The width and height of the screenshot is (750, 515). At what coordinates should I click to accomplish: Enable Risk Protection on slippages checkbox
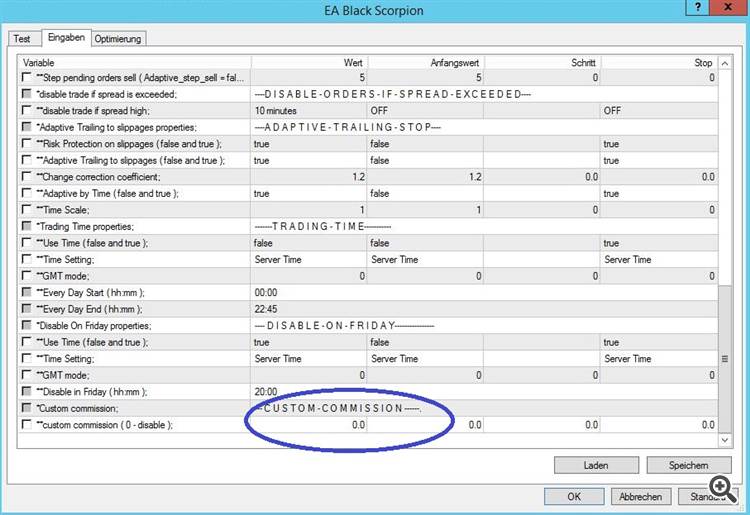click(27, 143)
